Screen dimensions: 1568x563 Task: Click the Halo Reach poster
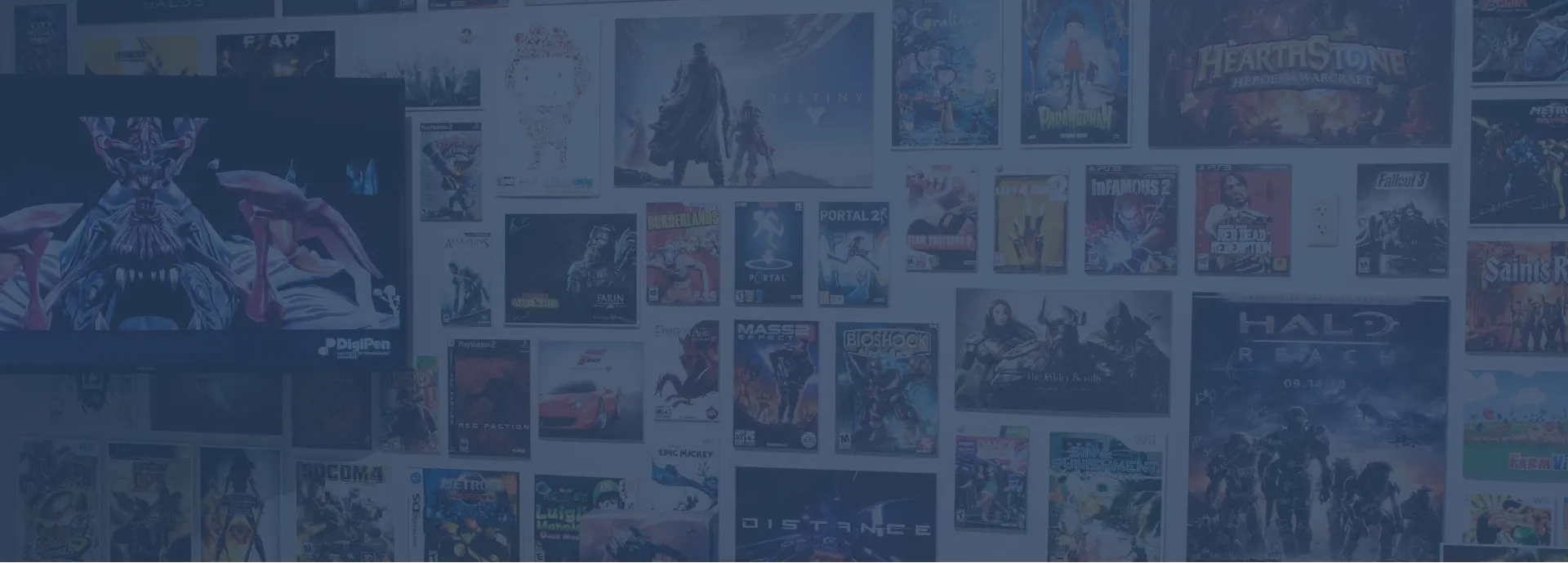[1320, 427]
